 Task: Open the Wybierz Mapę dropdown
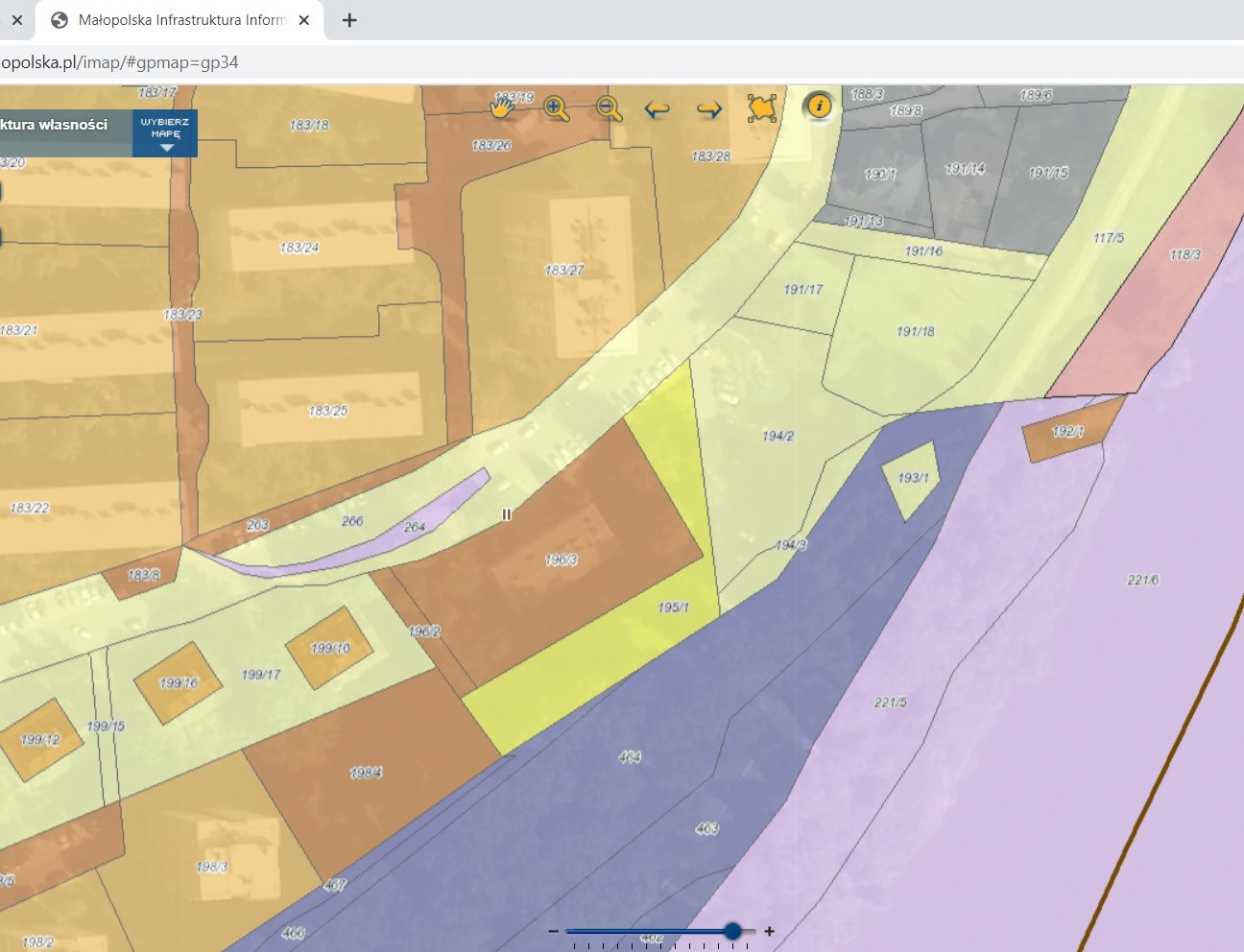click(165, 133)
